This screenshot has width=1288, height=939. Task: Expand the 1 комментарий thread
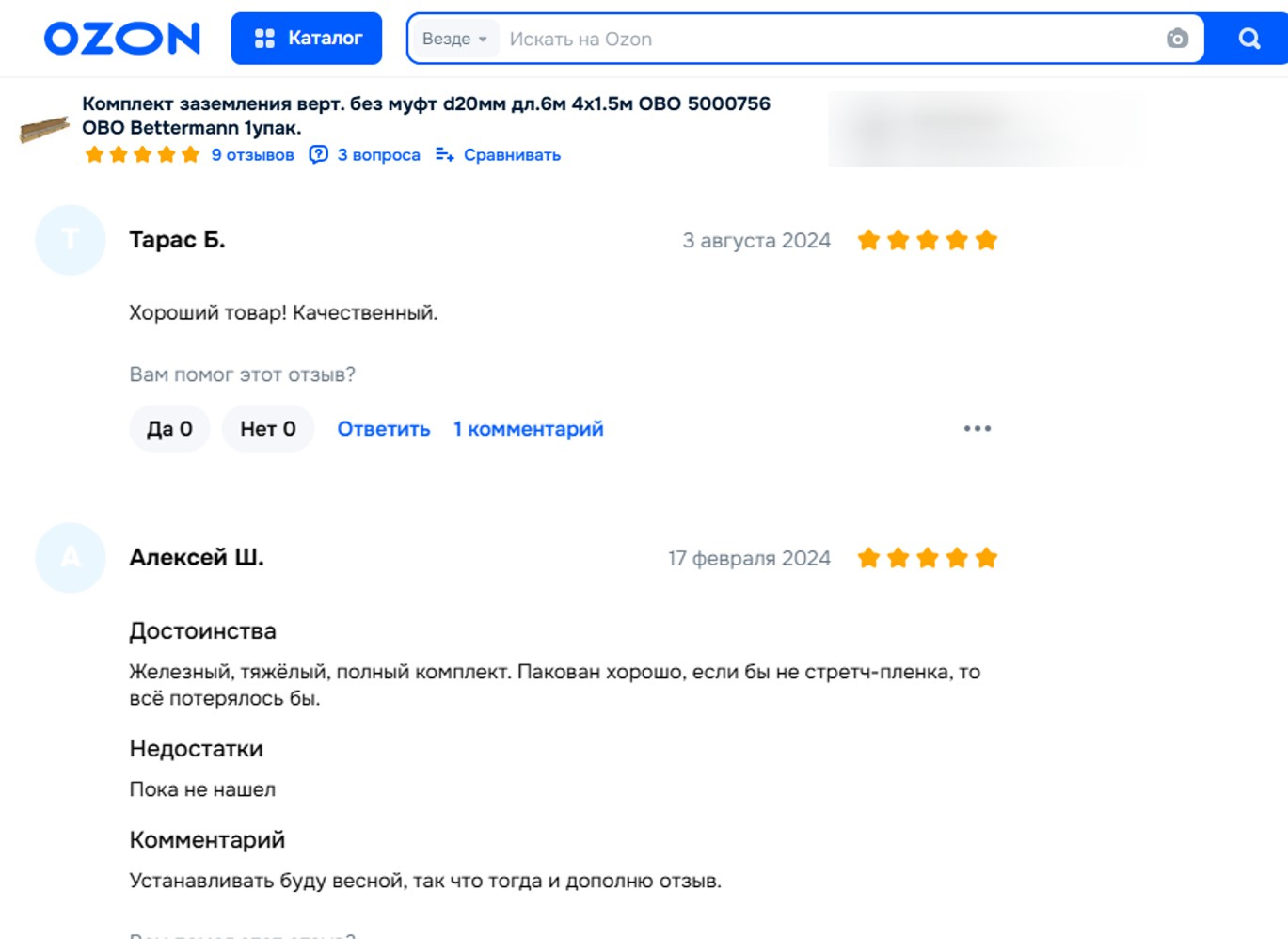pyautogui.click(x=529, y=429)
